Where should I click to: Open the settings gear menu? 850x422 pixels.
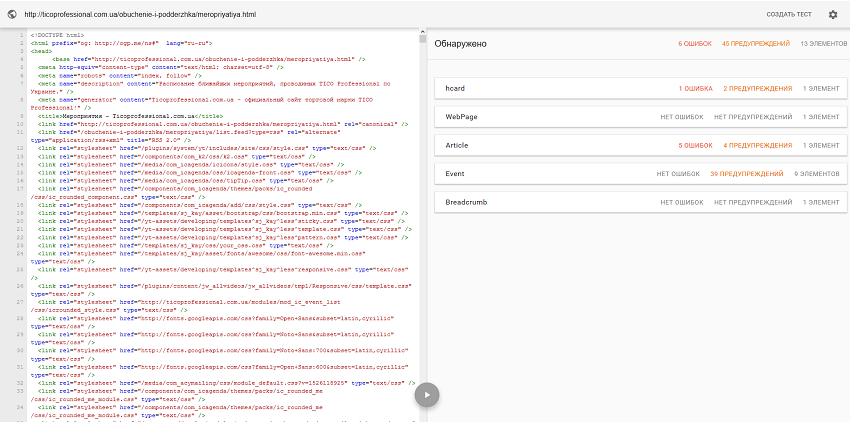coord(832,15)
